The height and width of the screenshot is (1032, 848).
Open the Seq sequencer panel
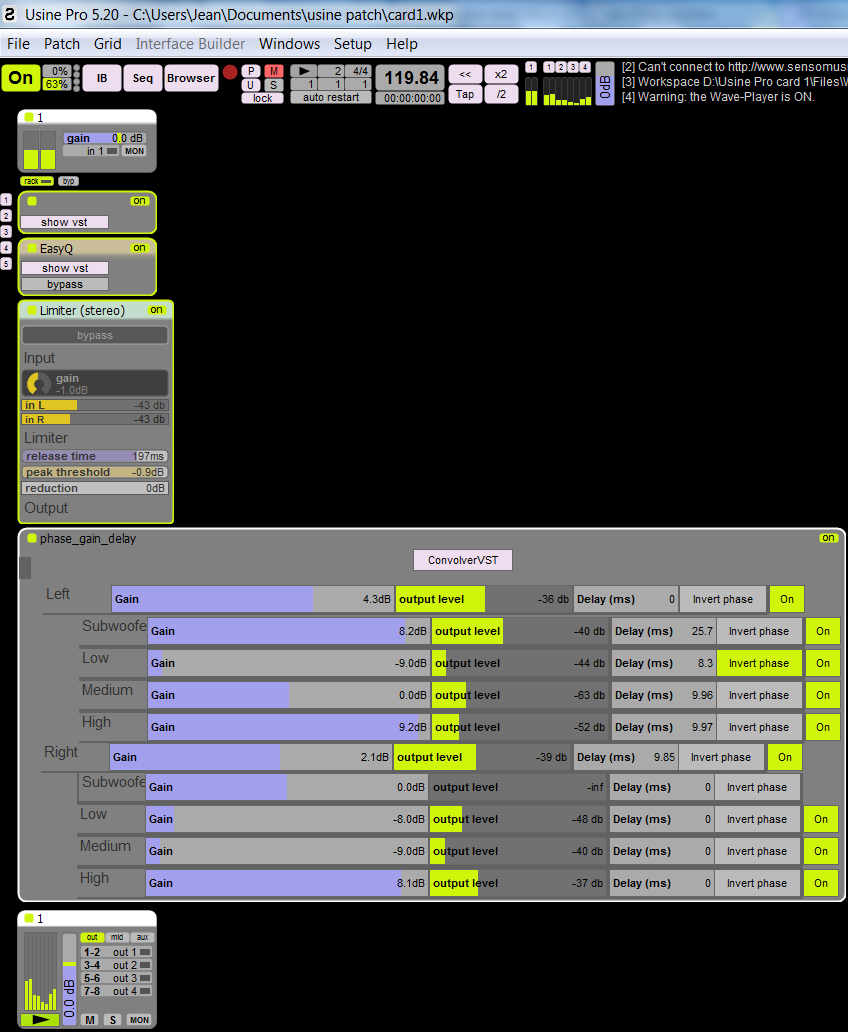click(x=143, y=78)
